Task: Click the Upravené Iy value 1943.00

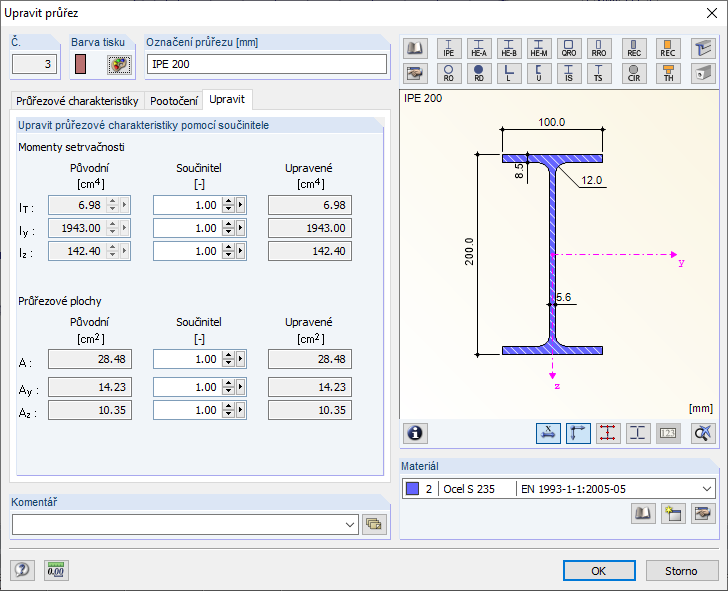Action: coord(310,228)
